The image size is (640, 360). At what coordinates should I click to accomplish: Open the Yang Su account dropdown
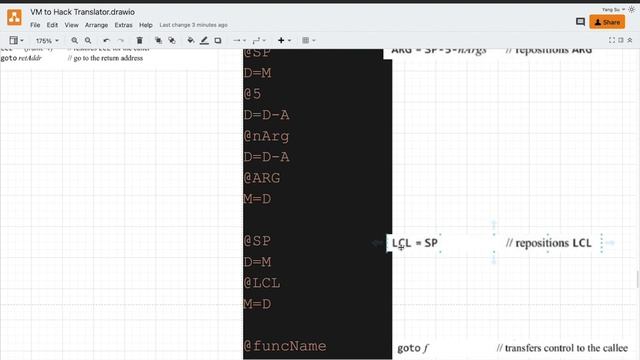tap(613, 9)
